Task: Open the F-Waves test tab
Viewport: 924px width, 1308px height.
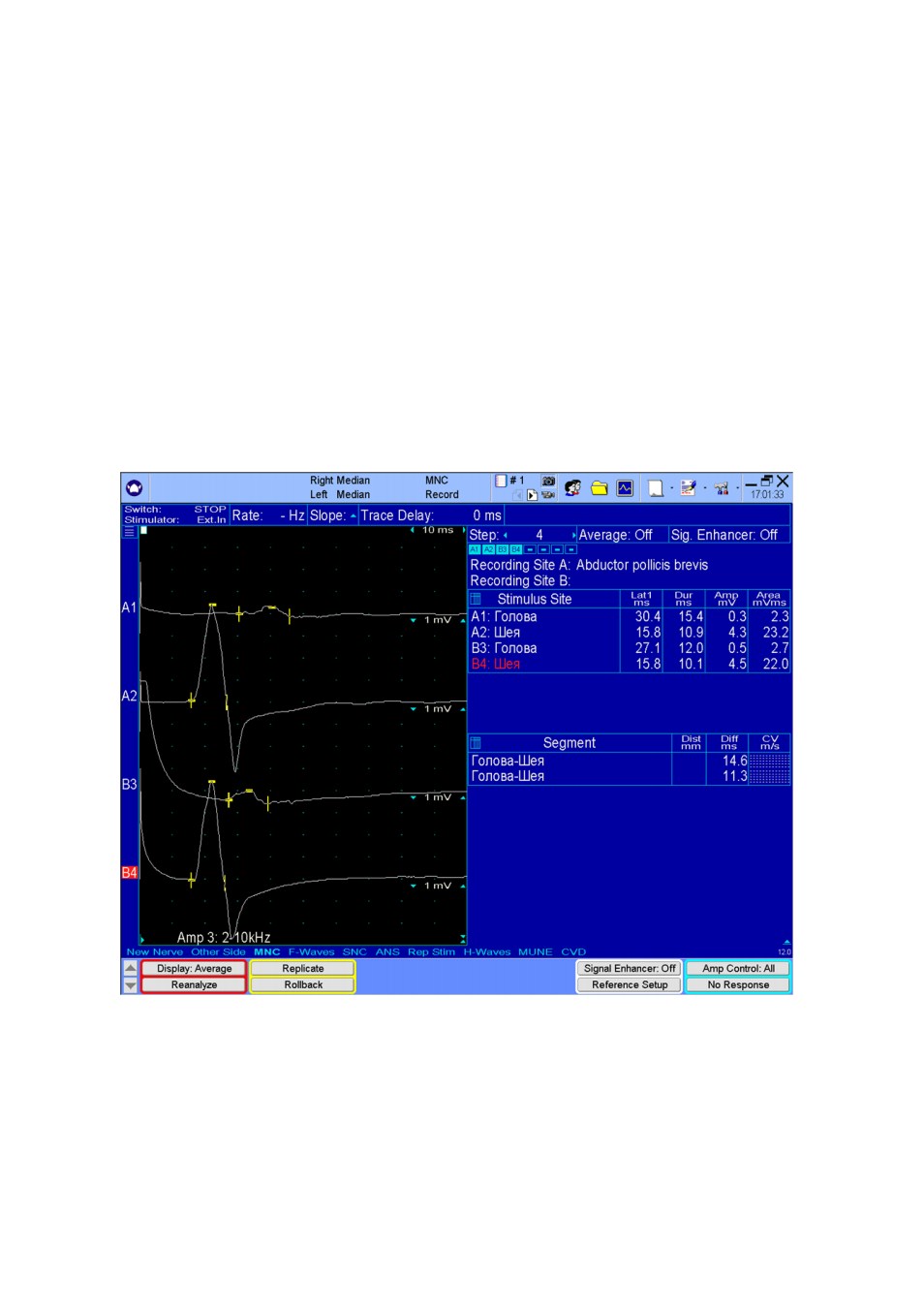Action: [311, 952]
